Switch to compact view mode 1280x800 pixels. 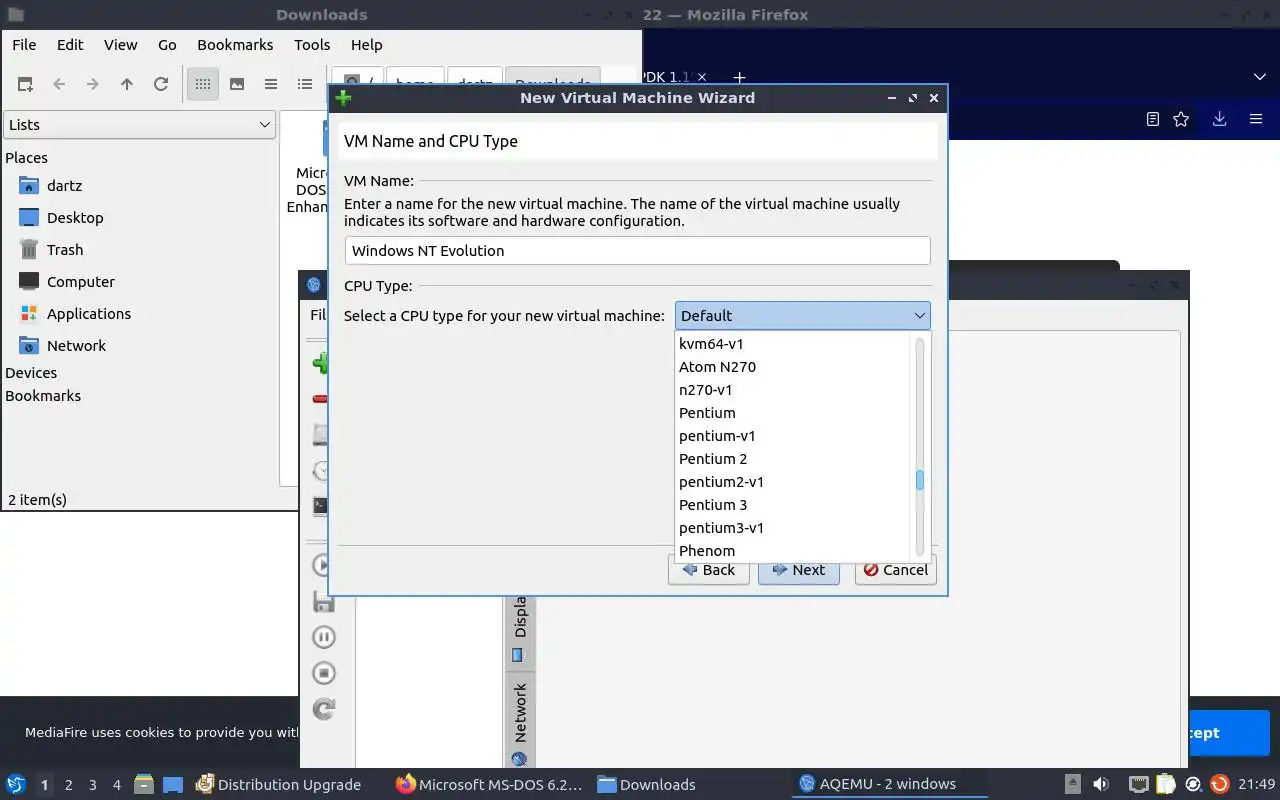271,84
